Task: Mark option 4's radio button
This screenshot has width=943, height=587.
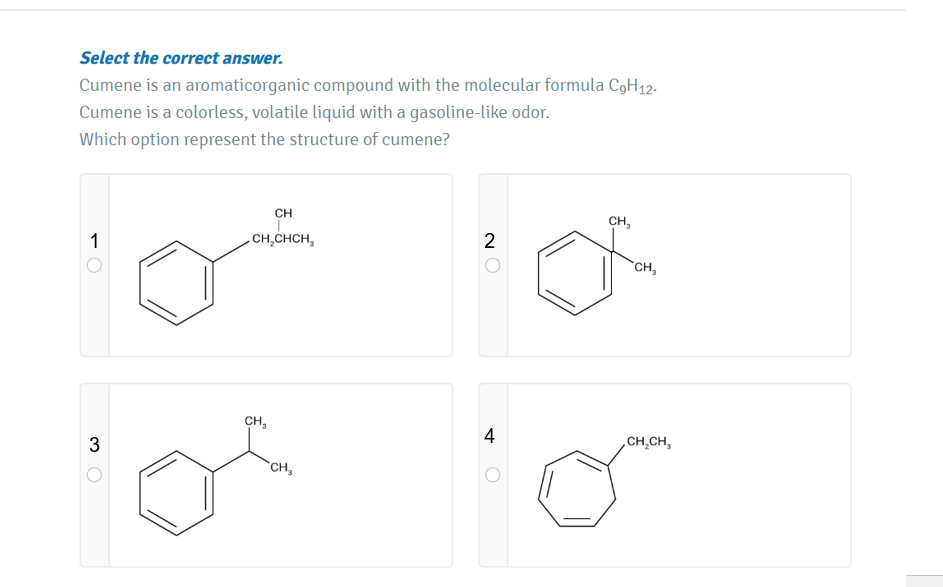Action: point(489,475)
